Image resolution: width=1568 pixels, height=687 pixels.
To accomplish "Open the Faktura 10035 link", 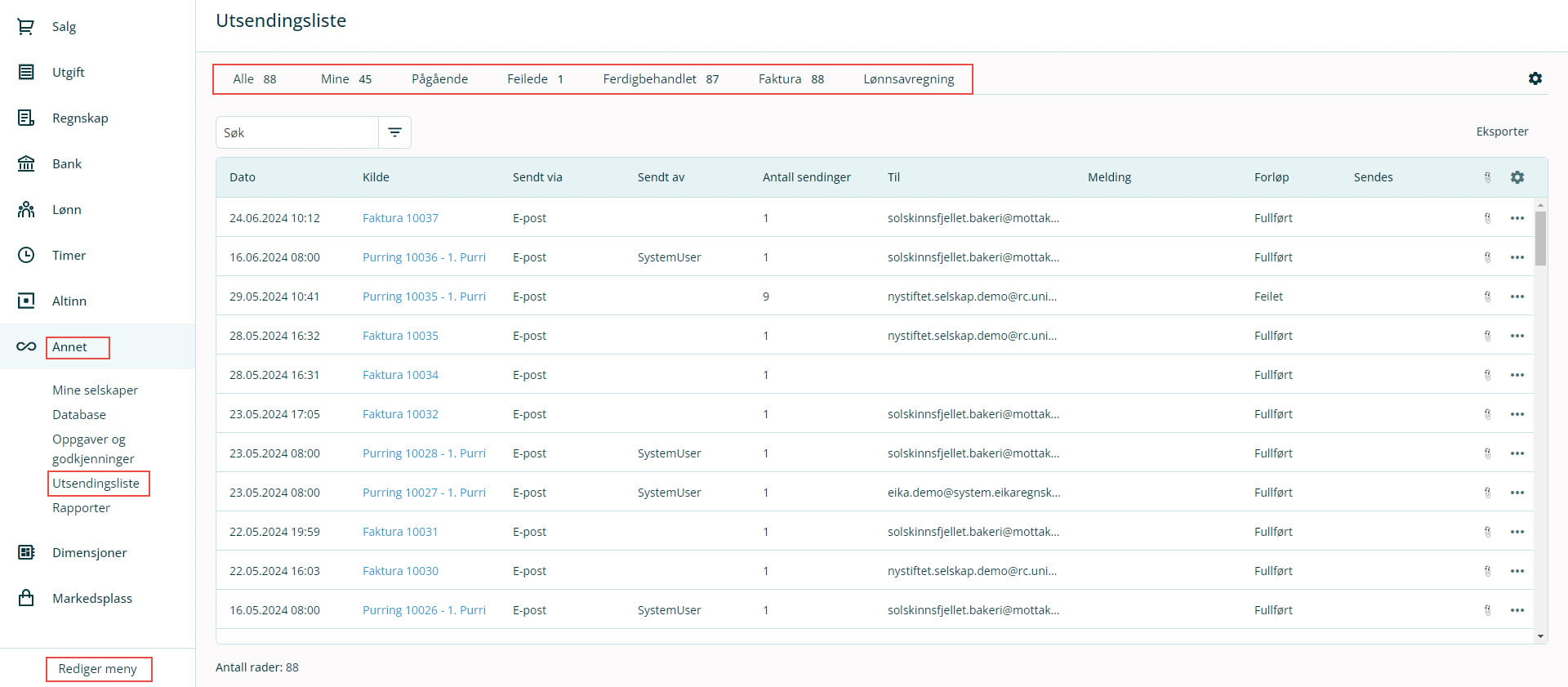I will 400,336.
